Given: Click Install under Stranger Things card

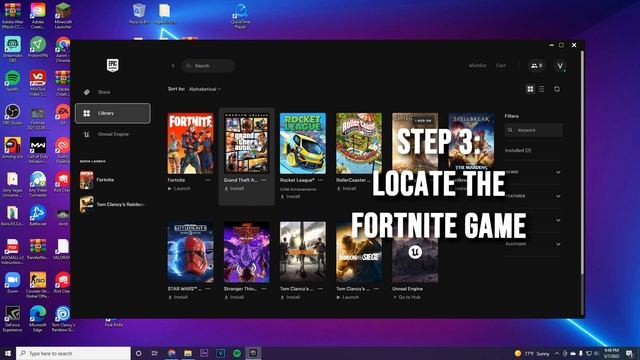Looking at the screenshot, I should tap(234, 297).
